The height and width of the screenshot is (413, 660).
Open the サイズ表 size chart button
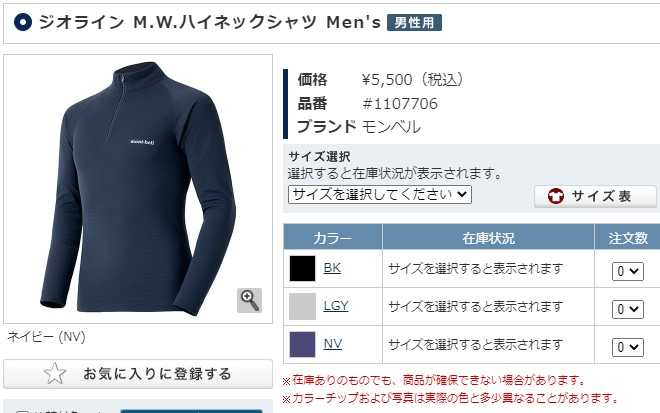[596, 196]
